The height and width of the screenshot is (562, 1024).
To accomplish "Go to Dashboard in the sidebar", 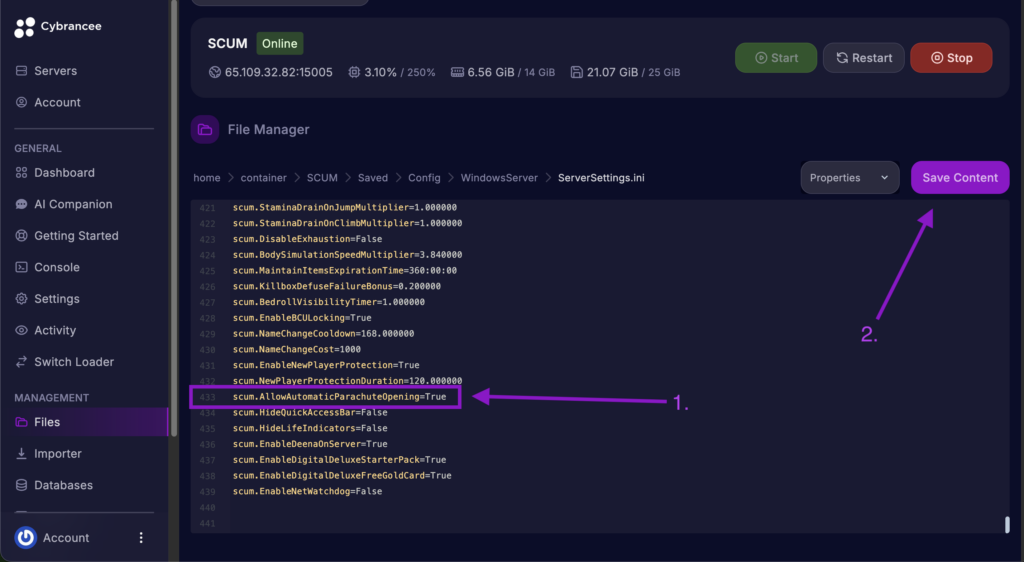I will (64, 172).
